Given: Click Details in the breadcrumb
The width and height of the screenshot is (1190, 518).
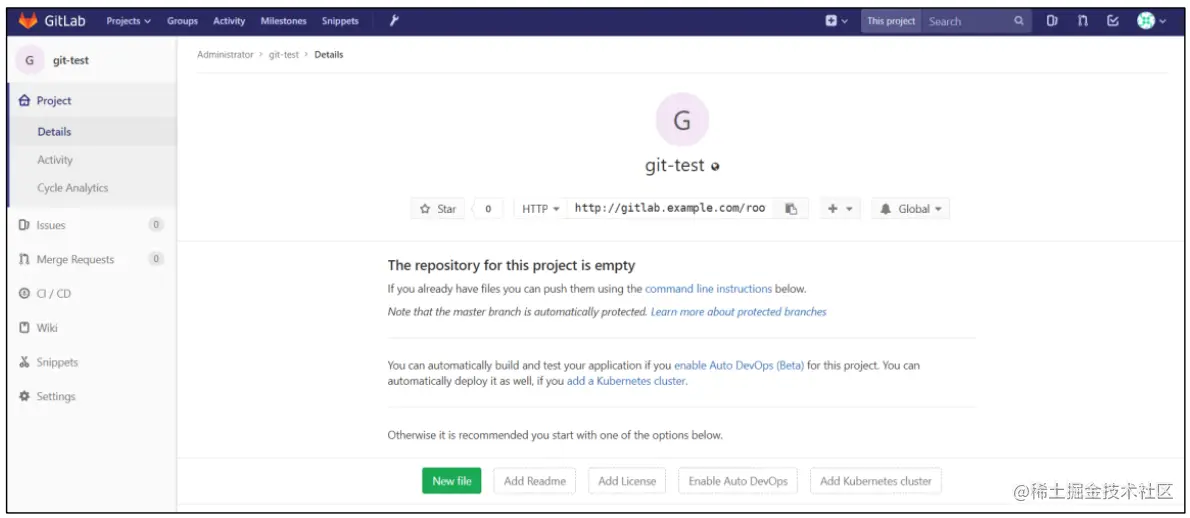Looking at the screenshot, I should [329, 55].
